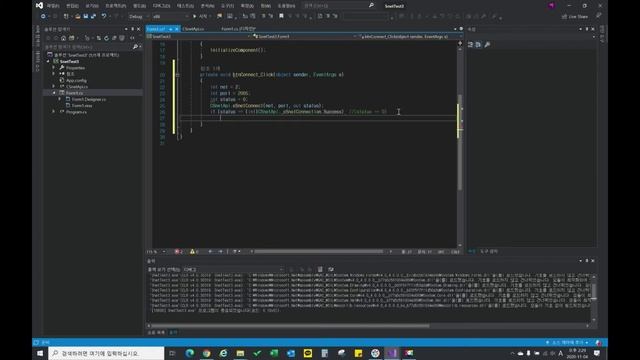Click the taskbar clock
640x360 pixels.
577,353
